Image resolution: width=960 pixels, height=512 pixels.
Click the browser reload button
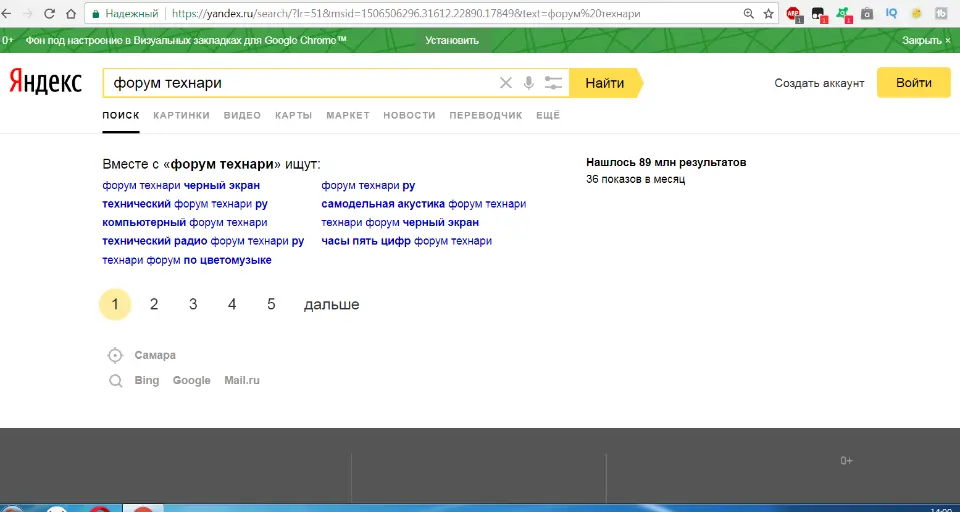point(46,14)
